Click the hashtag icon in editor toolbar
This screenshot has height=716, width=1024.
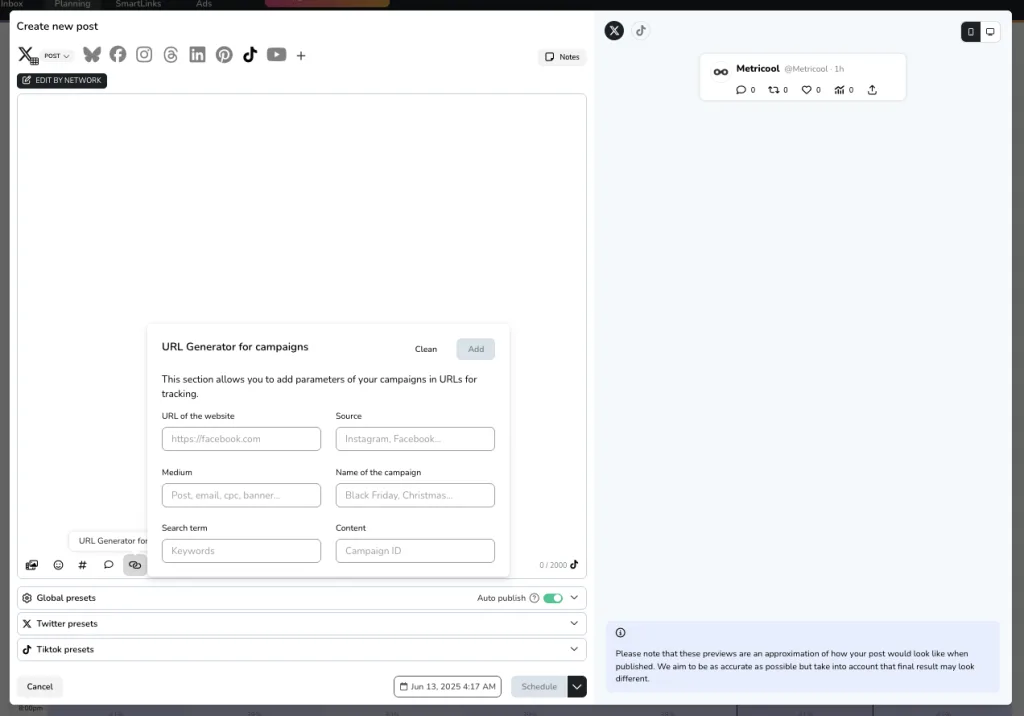(83, 565)
